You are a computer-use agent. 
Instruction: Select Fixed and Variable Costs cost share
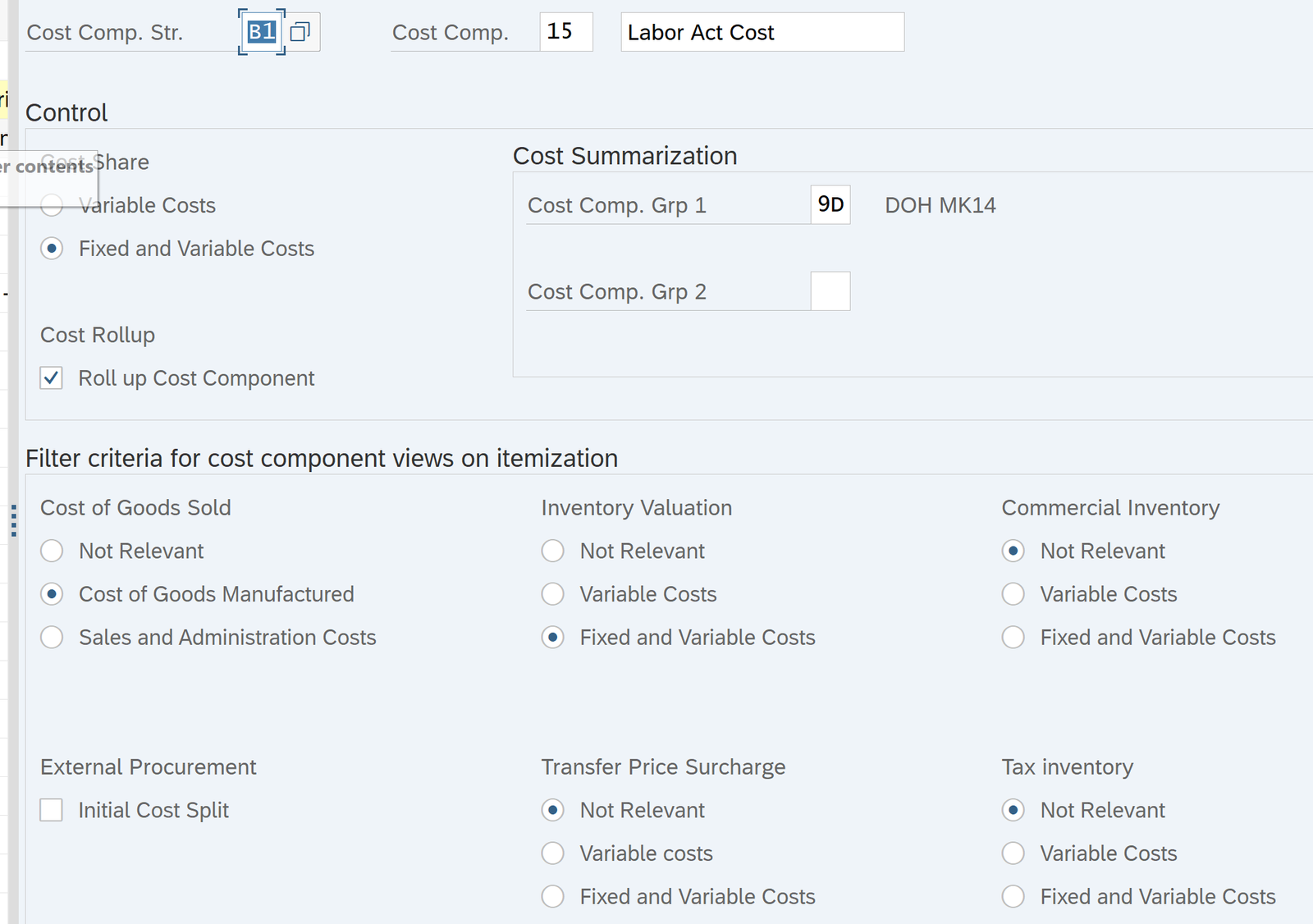(52, 249)
